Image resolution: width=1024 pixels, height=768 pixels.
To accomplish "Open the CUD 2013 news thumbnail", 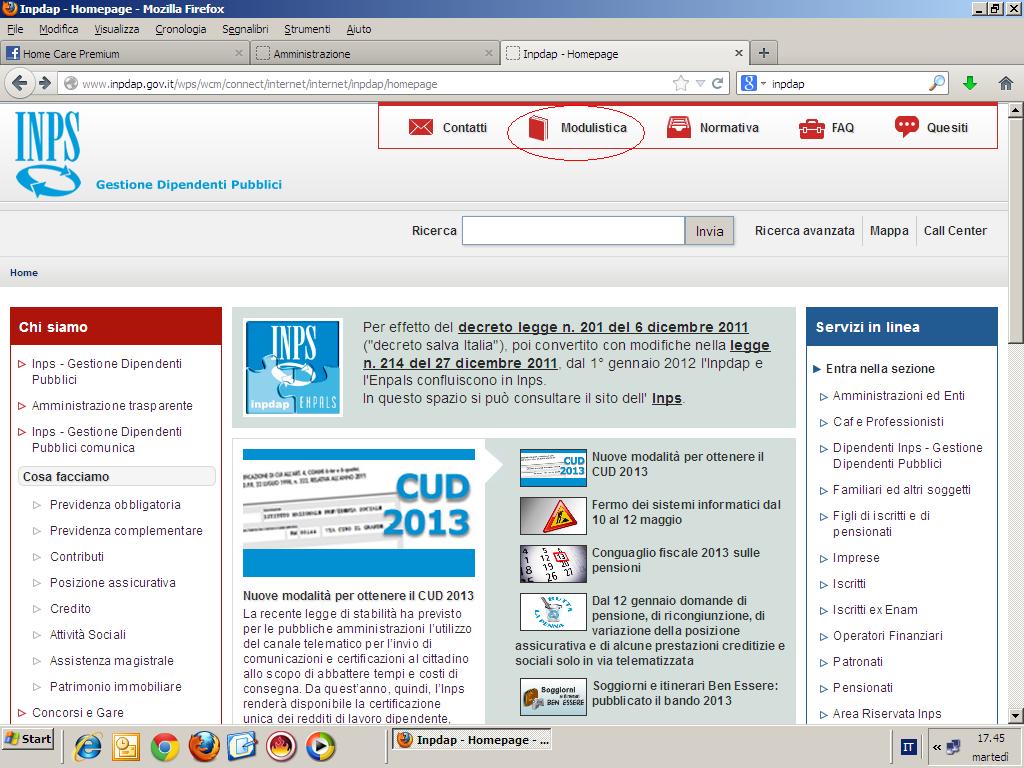I will [553, 468].
